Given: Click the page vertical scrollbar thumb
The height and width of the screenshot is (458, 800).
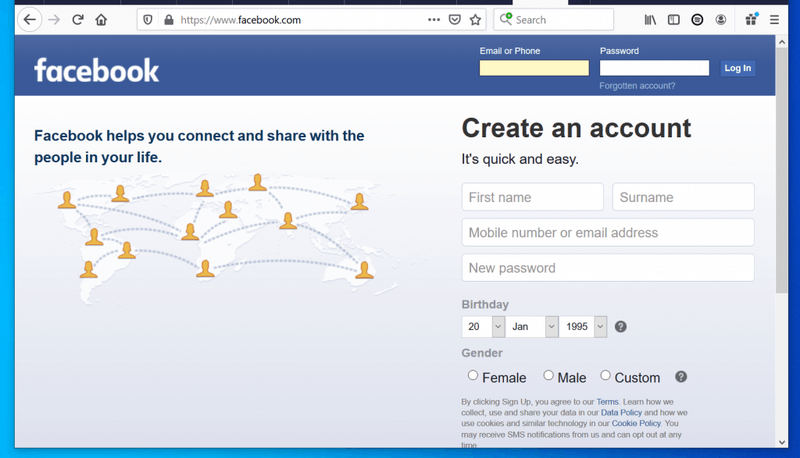Looking at the screenshot, I should point(782,171).
